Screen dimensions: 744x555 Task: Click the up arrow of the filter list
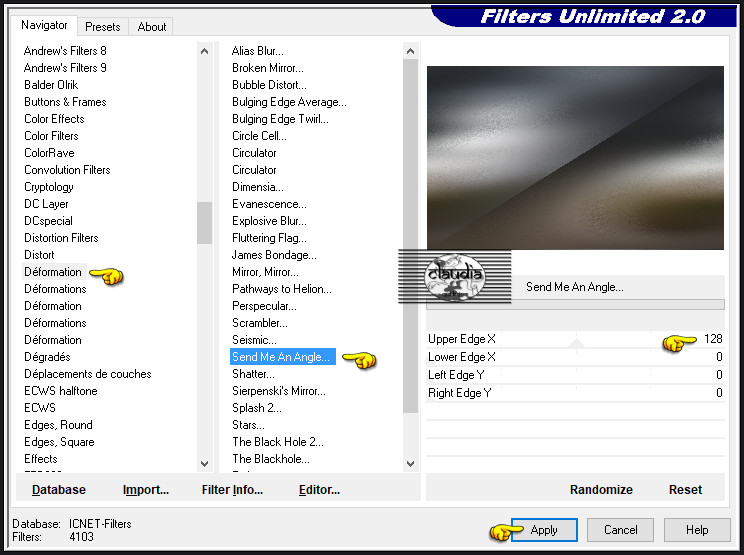tap(410, 51)
